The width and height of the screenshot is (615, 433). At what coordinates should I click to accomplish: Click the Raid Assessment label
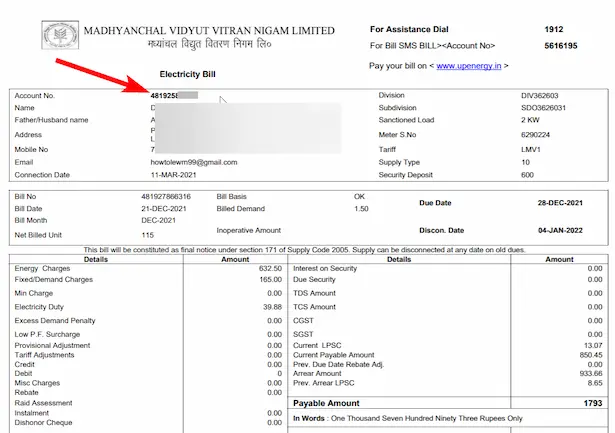coord(43,403)
